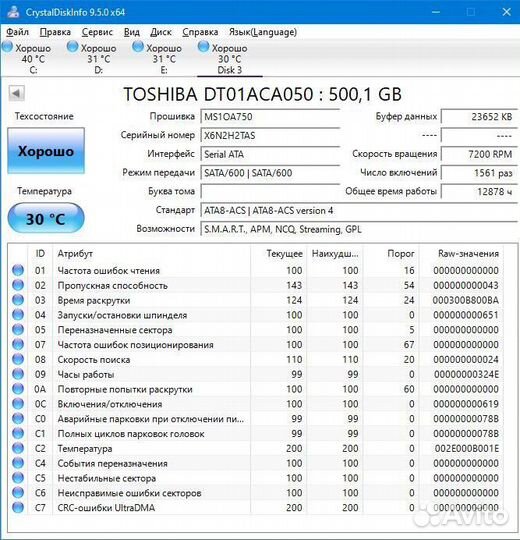Click the status dot for attribute 04

pos(18,314)
